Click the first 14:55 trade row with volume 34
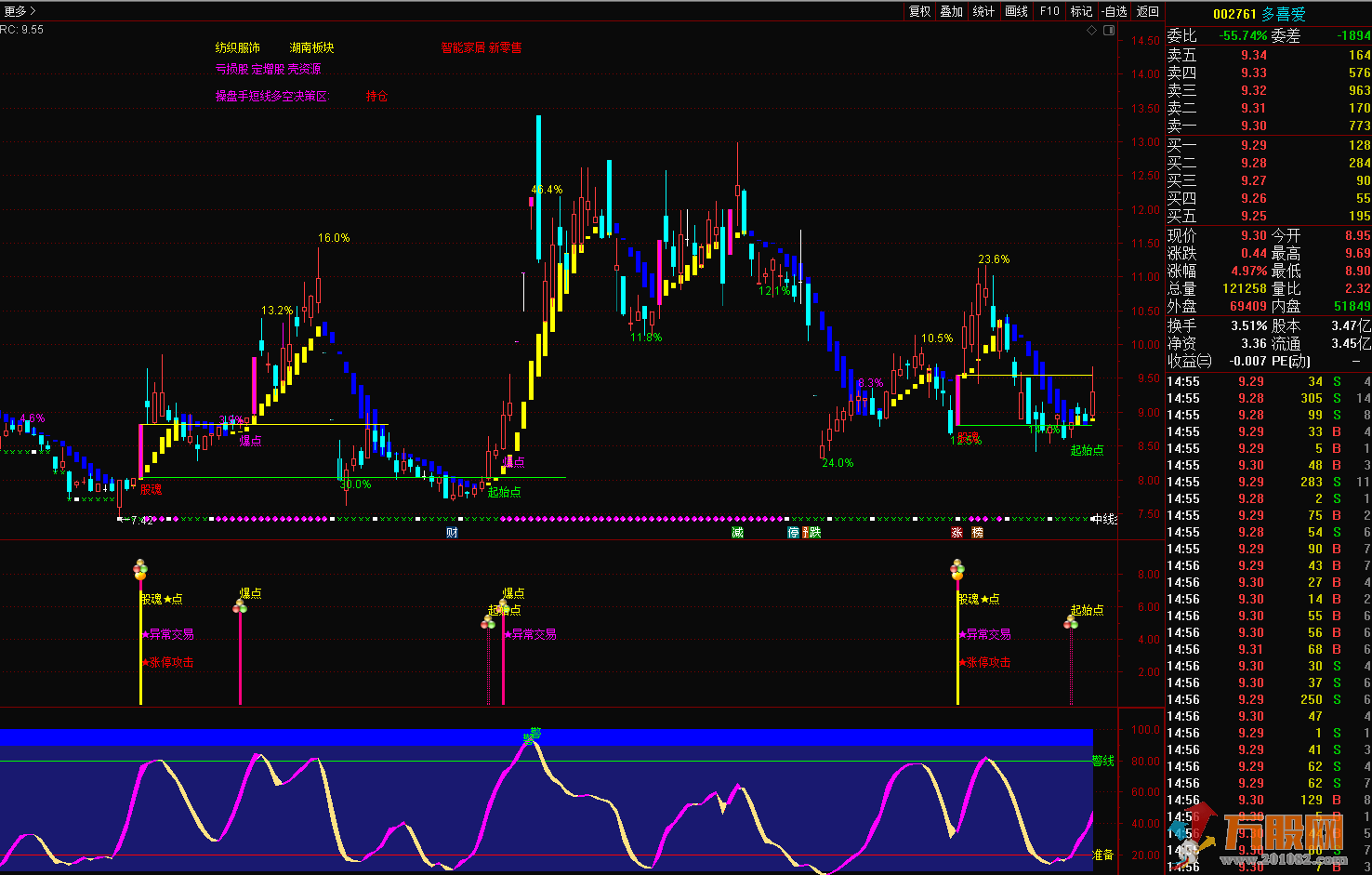 tap(1268, 381)
